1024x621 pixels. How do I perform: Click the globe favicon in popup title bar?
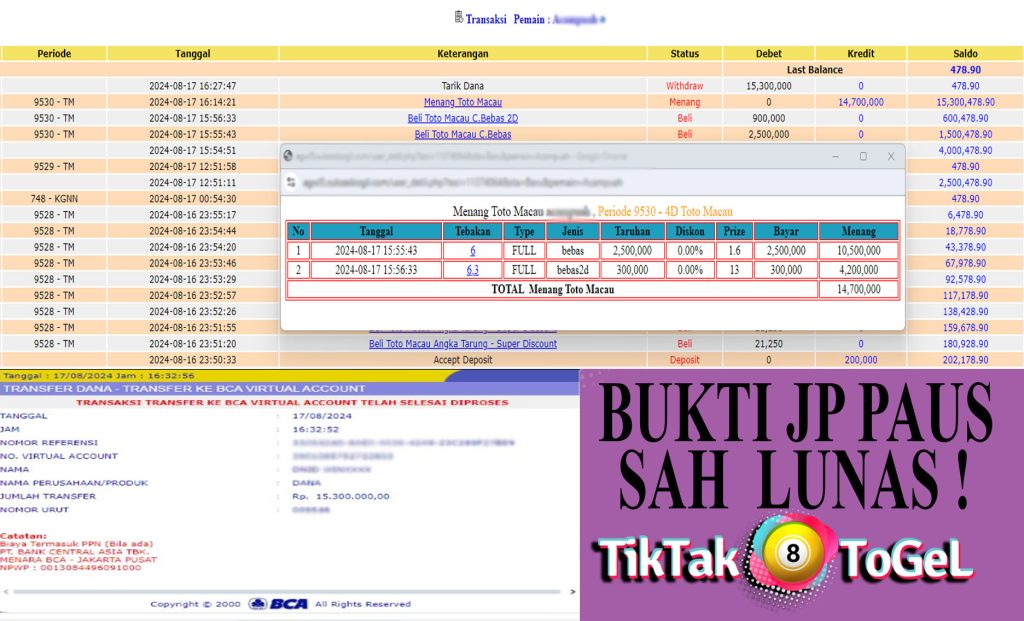pos(289,156)
